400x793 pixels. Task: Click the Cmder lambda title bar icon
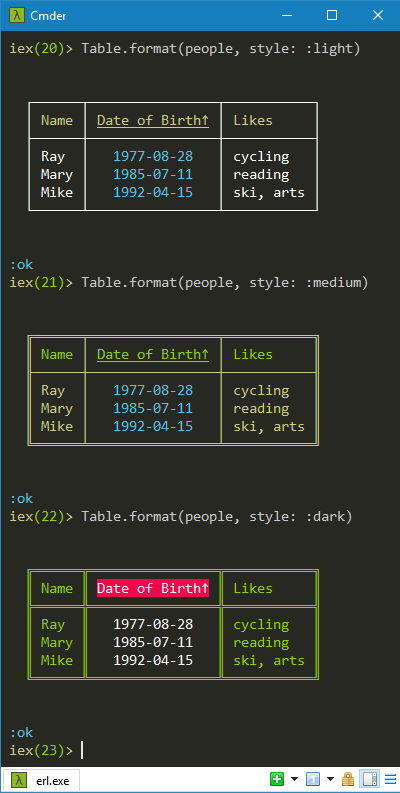pyautogui.click(x=17, y=16)
